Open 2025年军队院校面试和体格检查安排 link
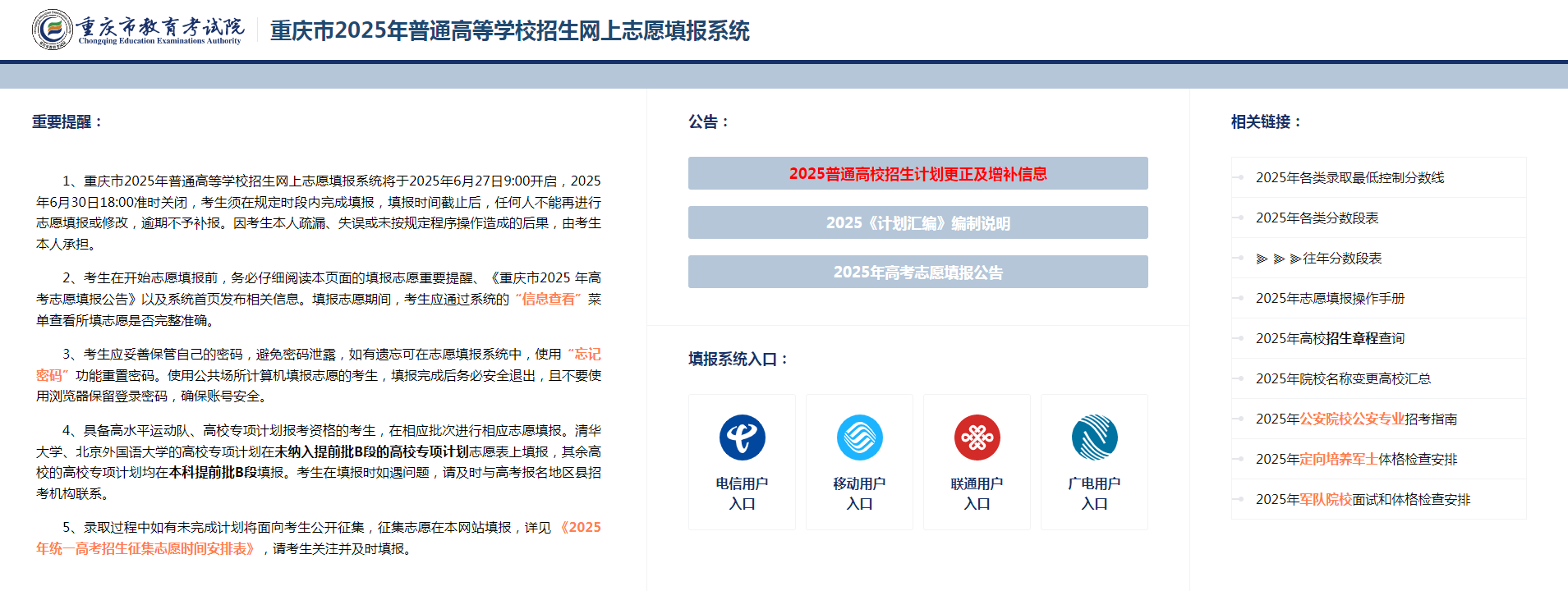This screenshot has height=591, width=1568. (x=1363, y=499)
